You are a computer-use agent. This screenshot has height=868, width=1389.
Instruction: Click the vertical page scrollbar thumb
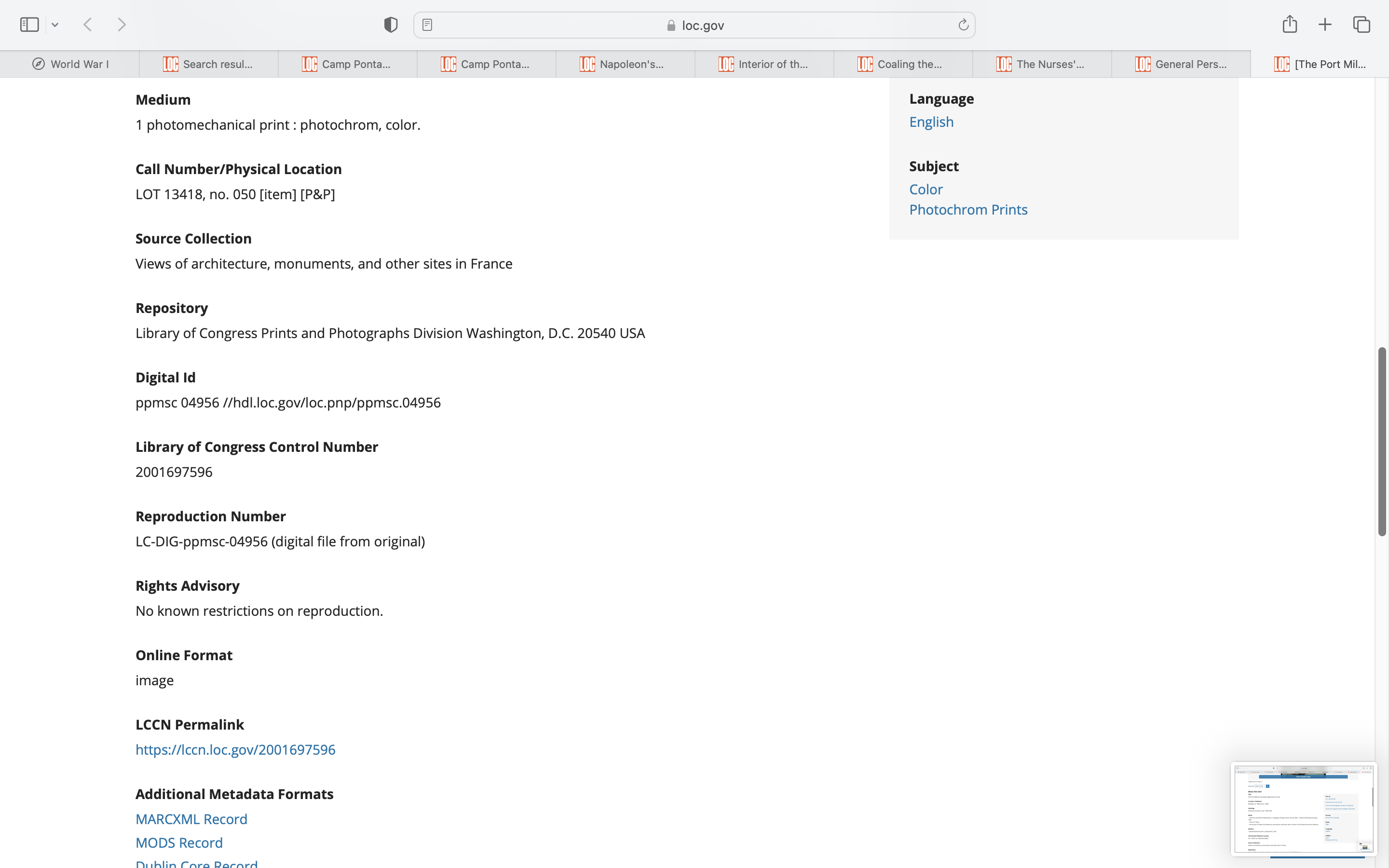click(x=1382, y=442)
